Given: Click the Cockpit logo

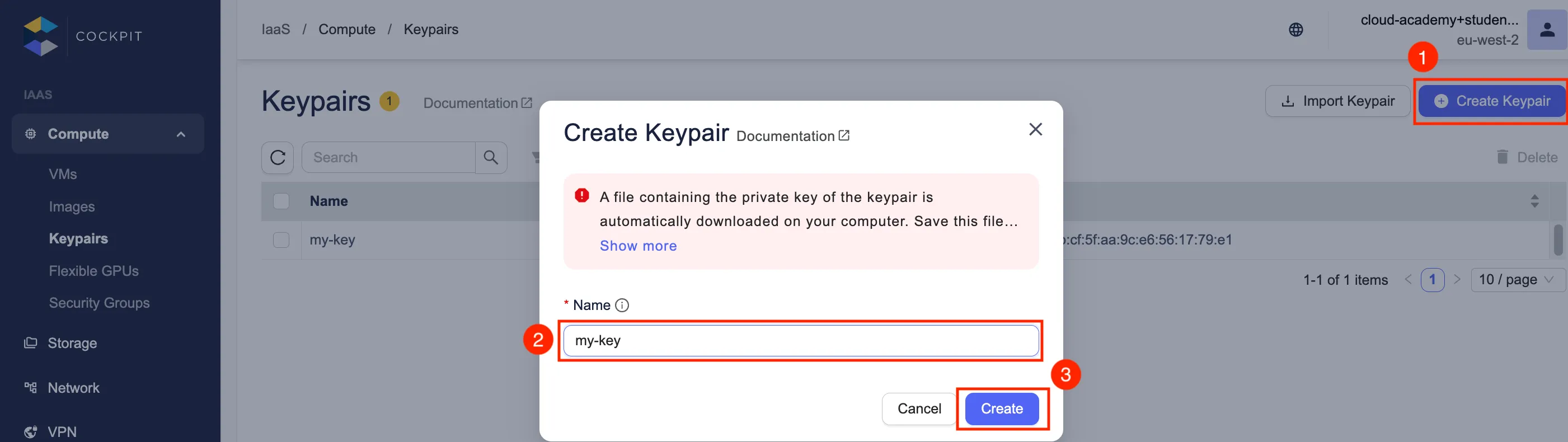Looking at the screenshot, I should point(41,36).
